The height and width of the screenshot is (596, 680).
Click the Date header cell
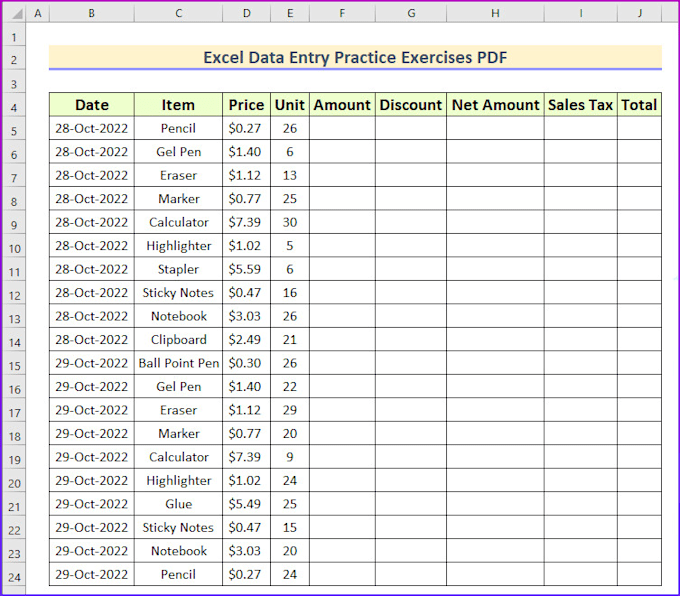92,104
